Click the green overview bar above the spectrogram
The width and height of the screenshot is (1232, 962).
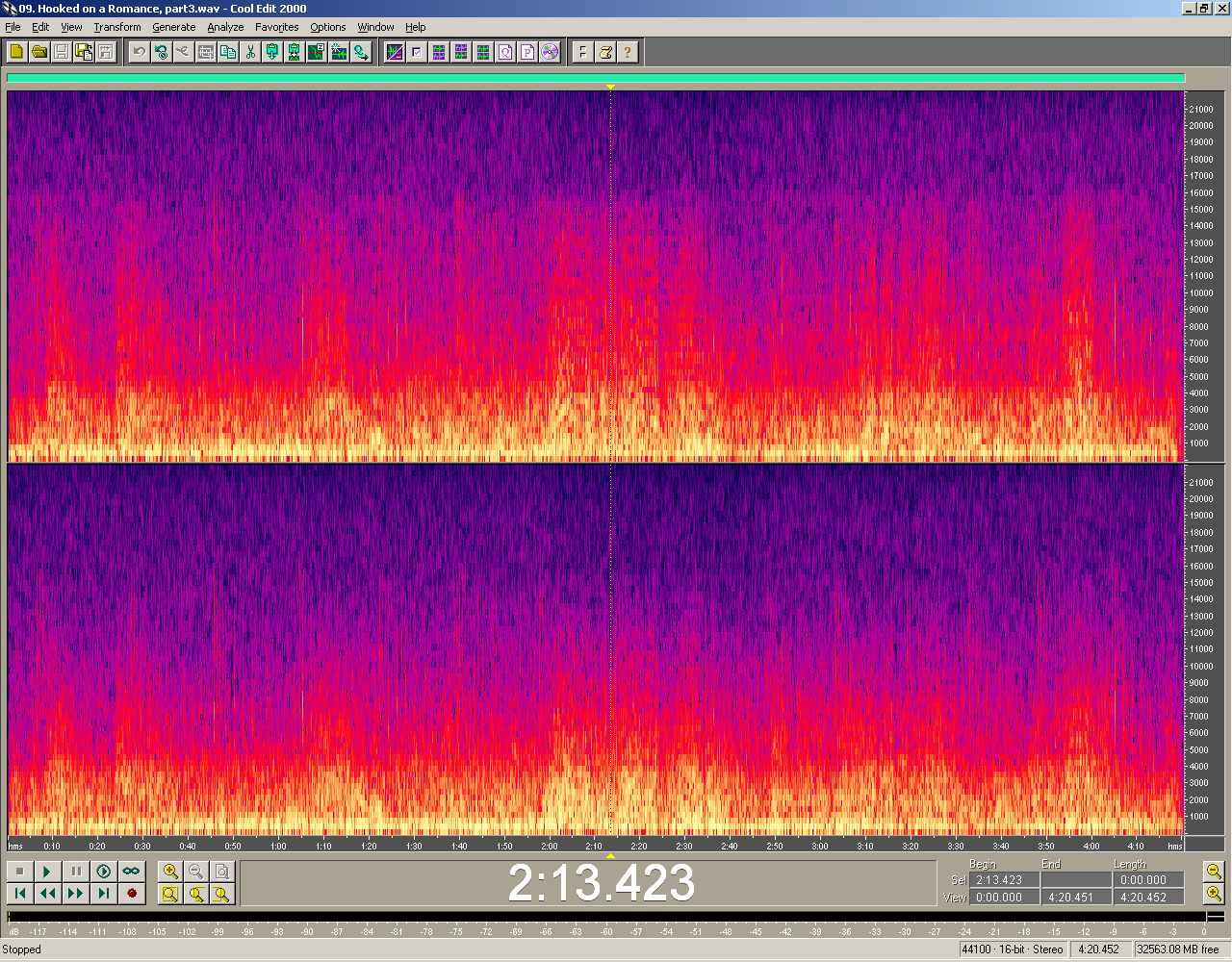(x=595, y=79)
